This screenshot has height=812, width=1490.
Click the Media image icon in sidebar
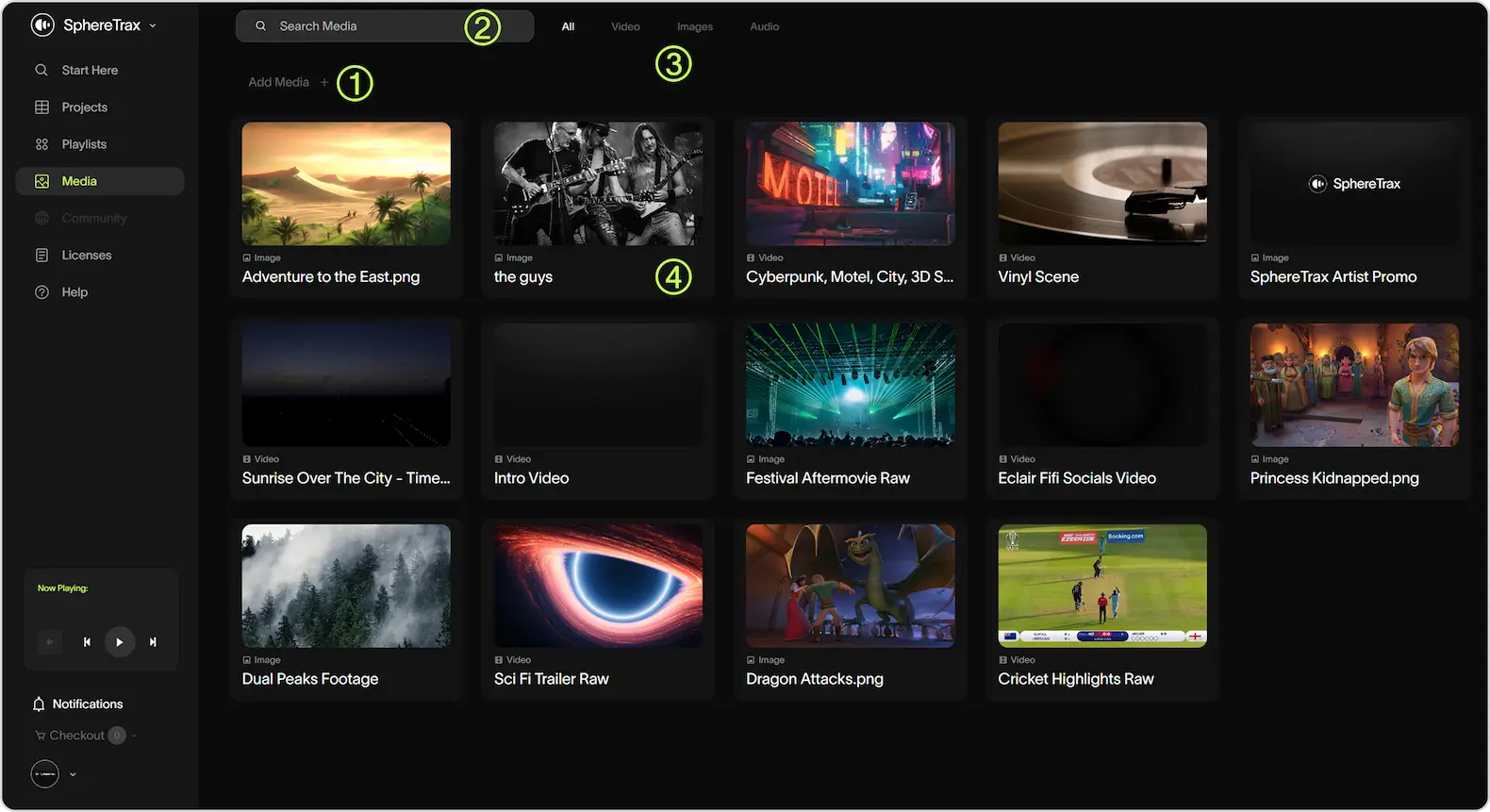(x=41, y=181)
